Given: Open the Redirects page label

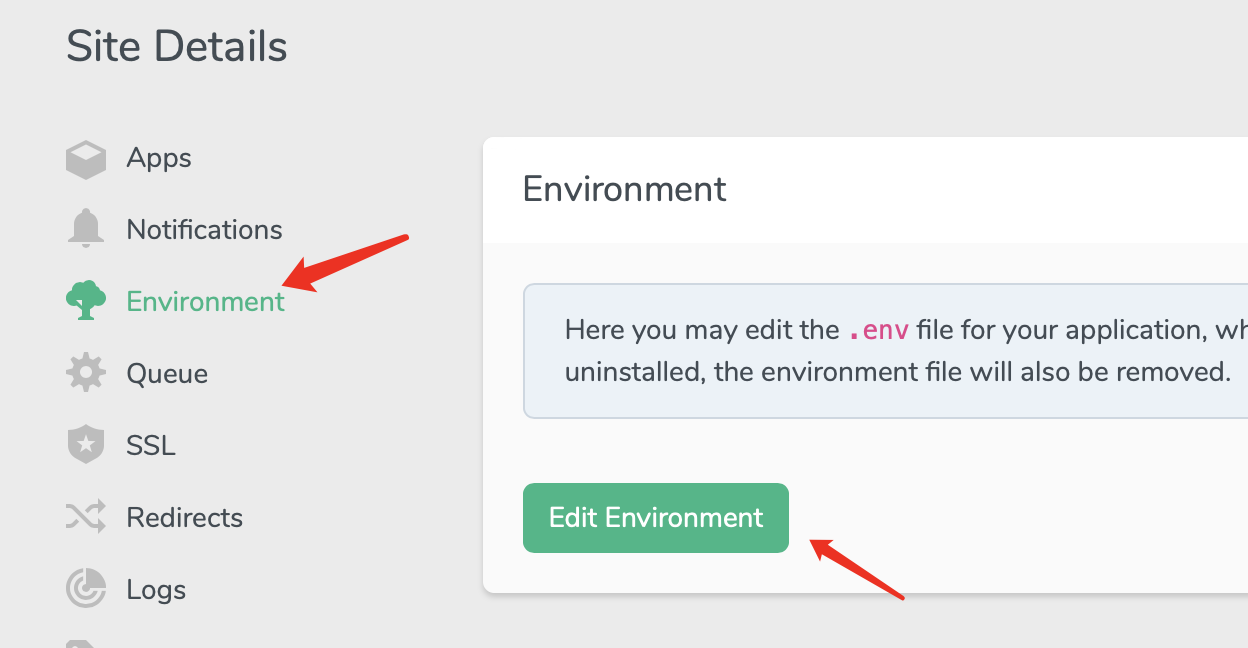Looking at the screenshot, I should 184,517.
